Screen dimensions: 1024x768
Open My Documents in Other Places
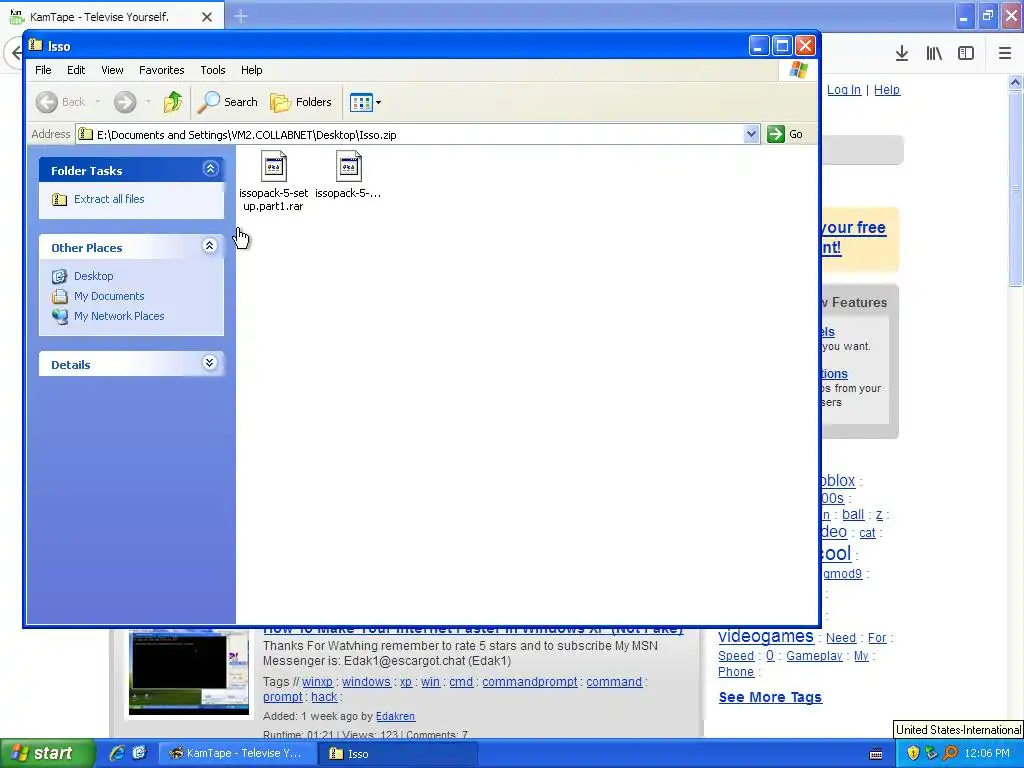pos(108,296)
